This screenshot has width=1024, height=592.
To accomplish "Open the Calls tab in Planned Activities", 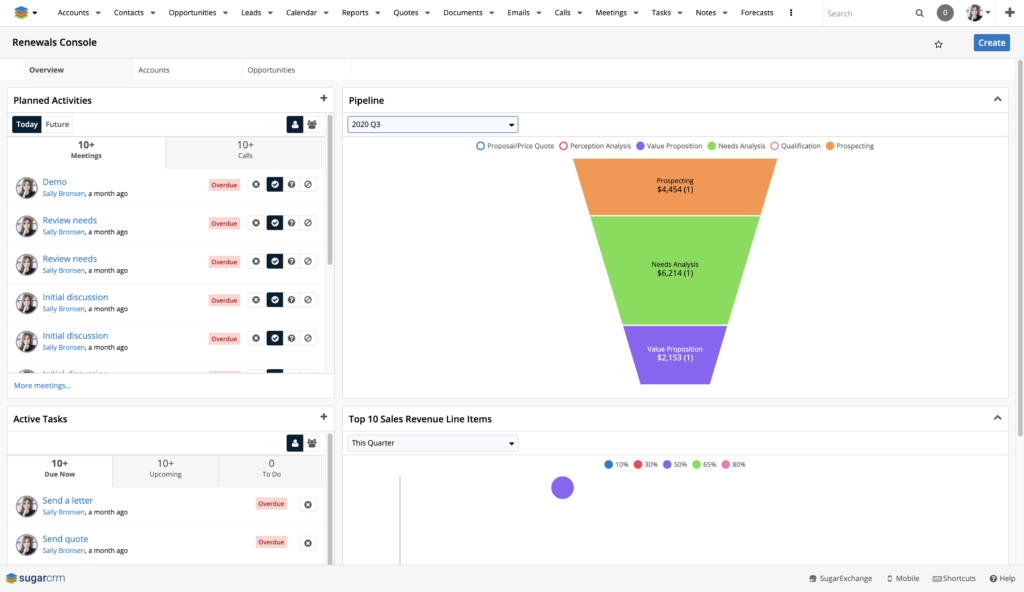I will pyautogui.click(x=245, y=150).
